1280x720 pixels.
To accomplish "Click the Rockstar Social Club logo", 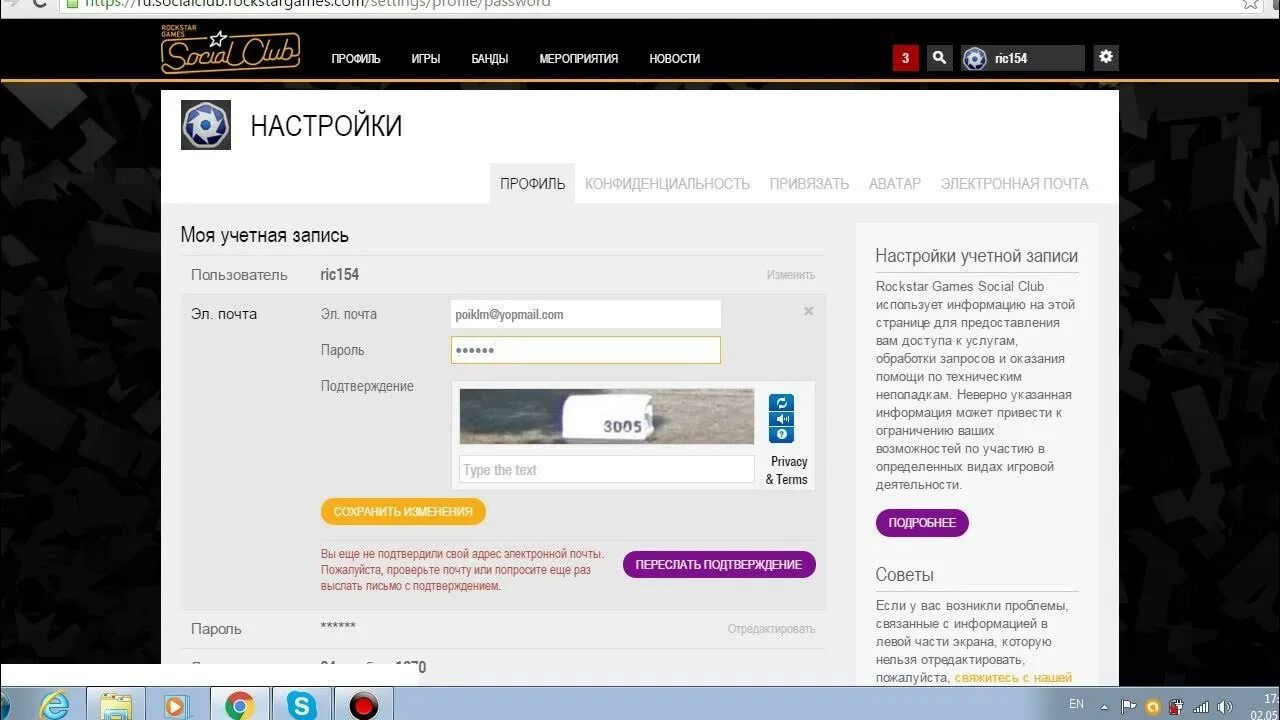I will coord(230,50).
